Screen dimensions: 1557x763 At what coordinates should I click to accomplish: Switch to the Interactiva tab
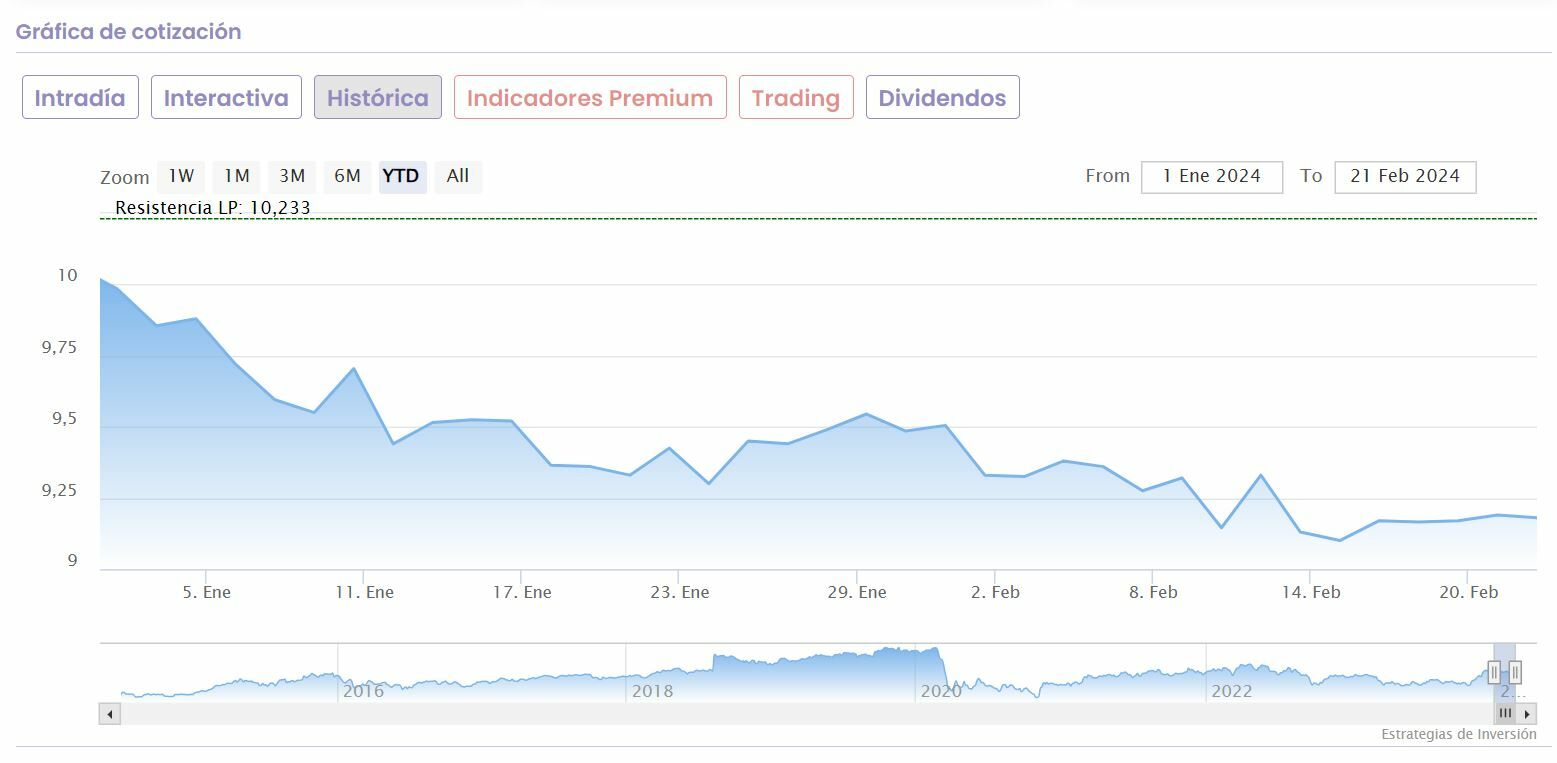point(226,98)
